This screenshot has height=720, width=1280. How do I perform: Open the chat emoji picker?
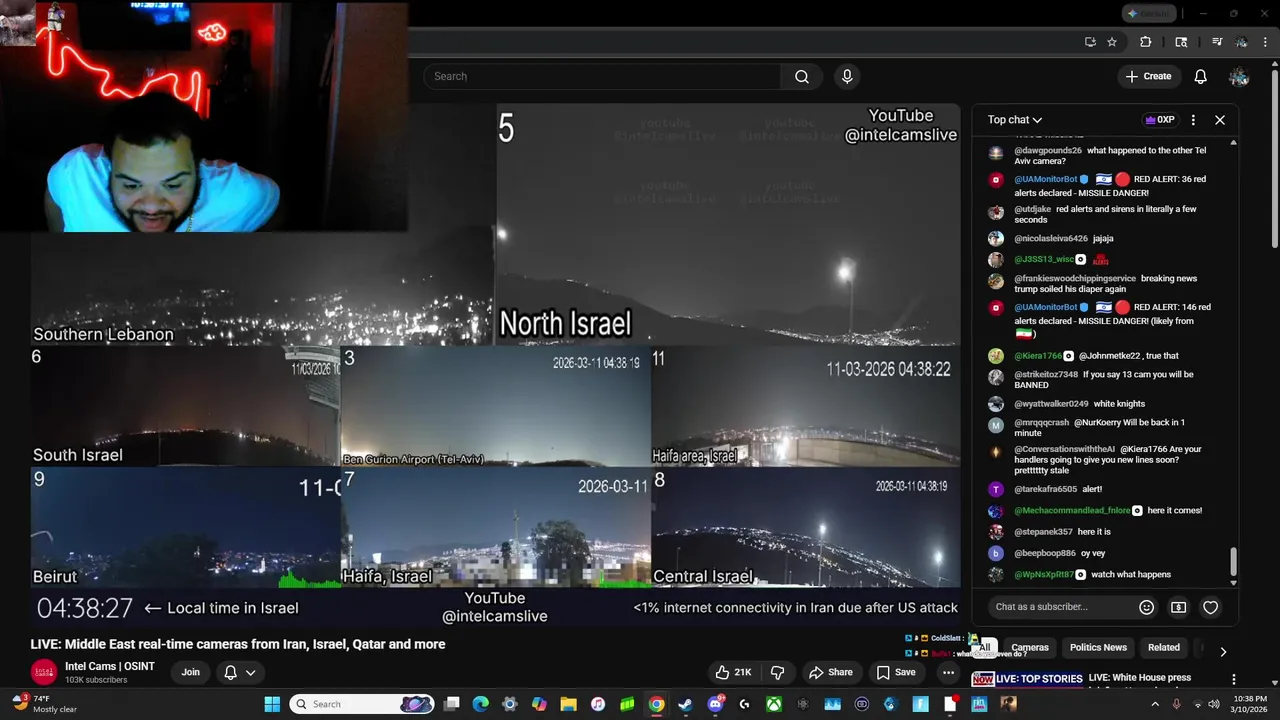1147,607
